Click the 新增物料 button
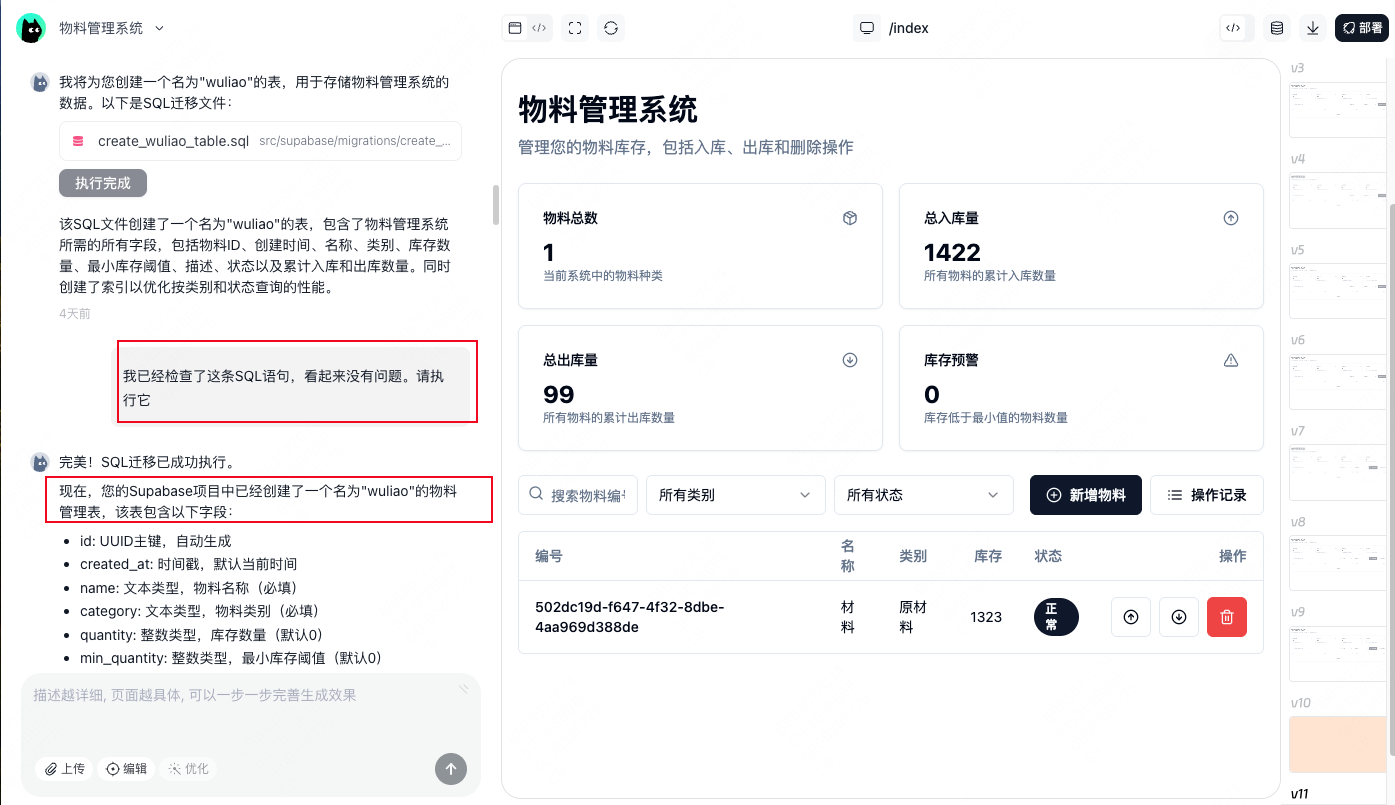 (x=1085, y=494)
